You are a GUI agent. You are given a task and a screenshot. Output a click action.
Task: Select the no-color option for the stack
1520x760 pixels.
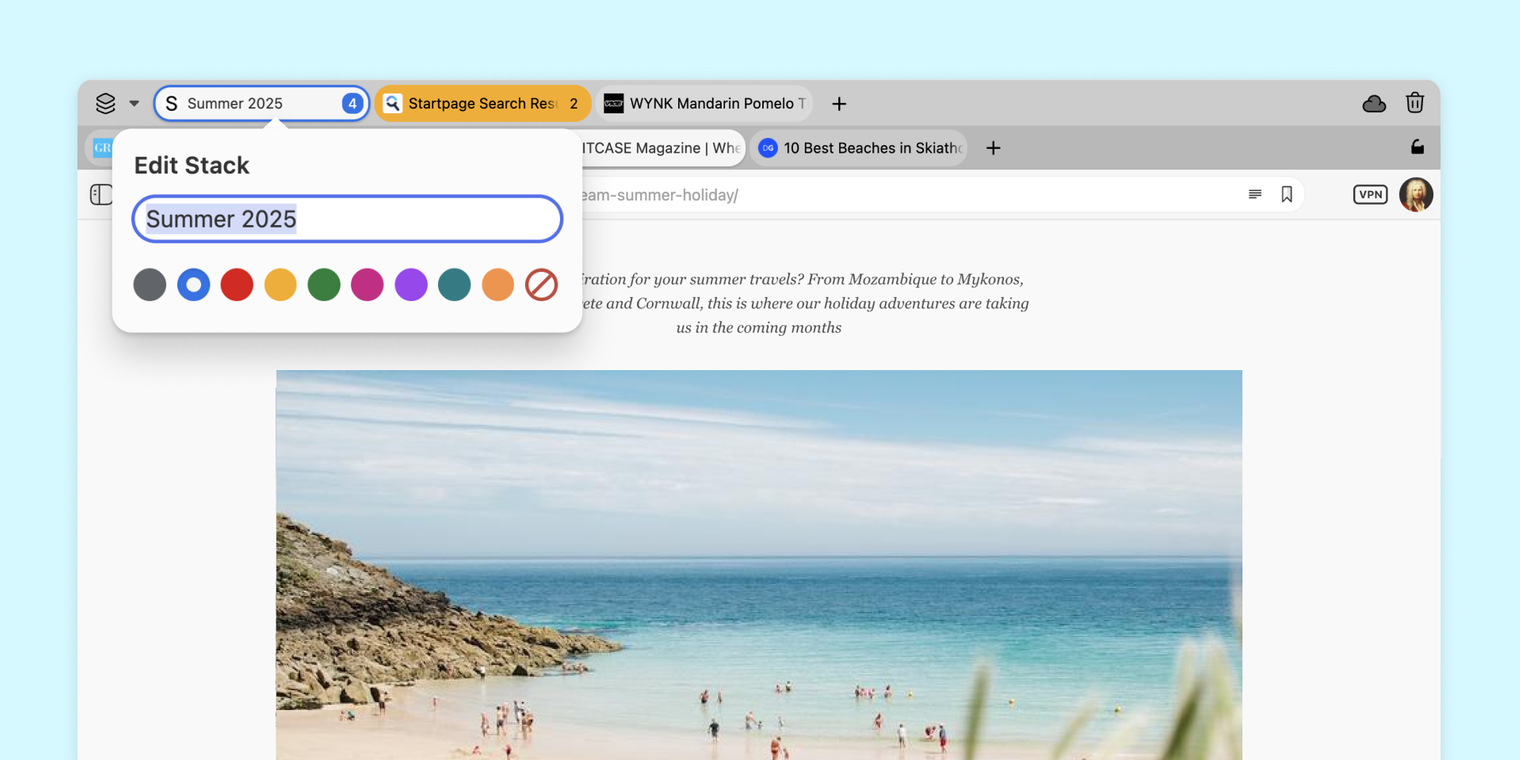[x=541, y=285]
